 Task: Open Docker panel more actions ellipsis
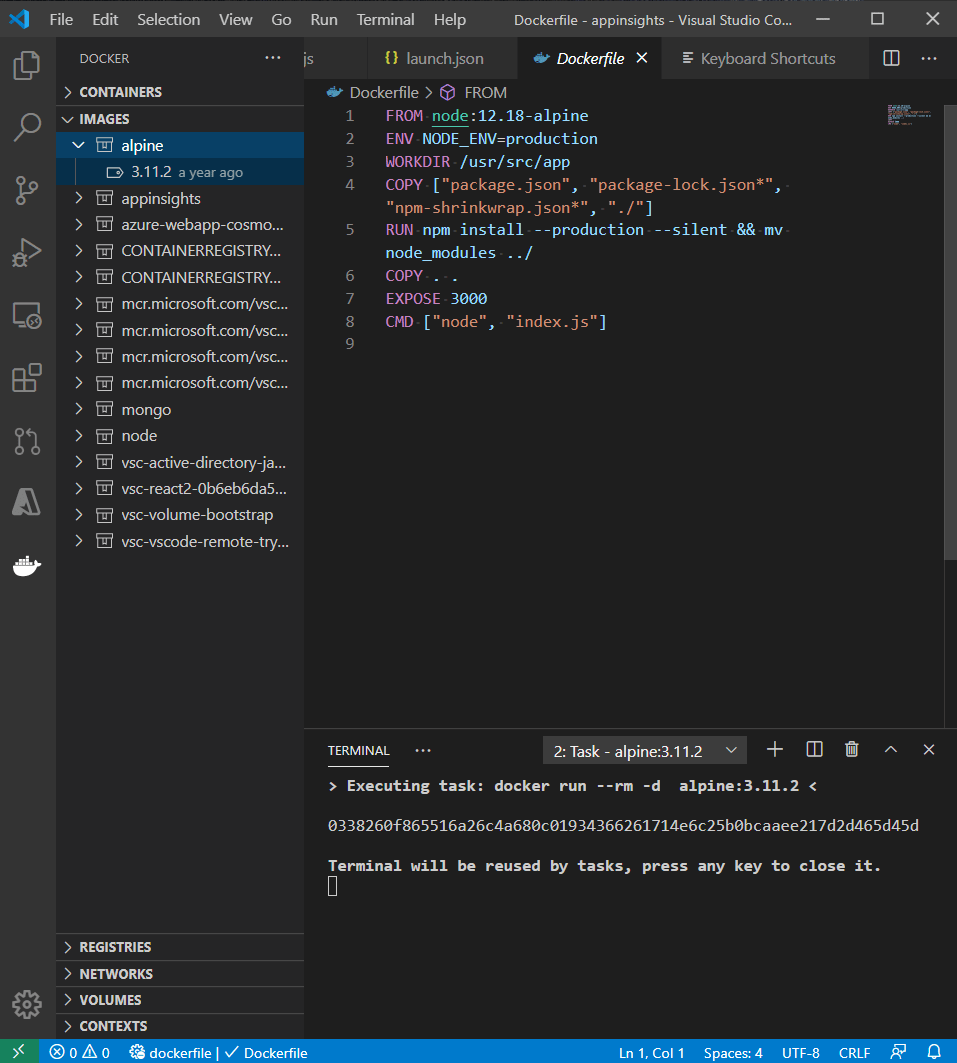[x=272, y=58]
